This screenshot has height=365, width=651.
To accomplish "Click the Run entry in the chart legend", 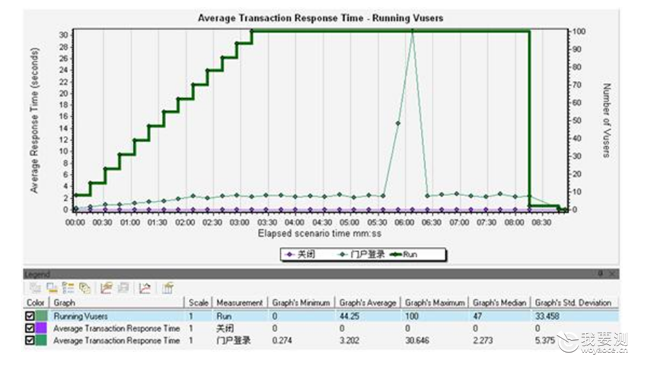I will pyautogui.click(x=404, y=255).
